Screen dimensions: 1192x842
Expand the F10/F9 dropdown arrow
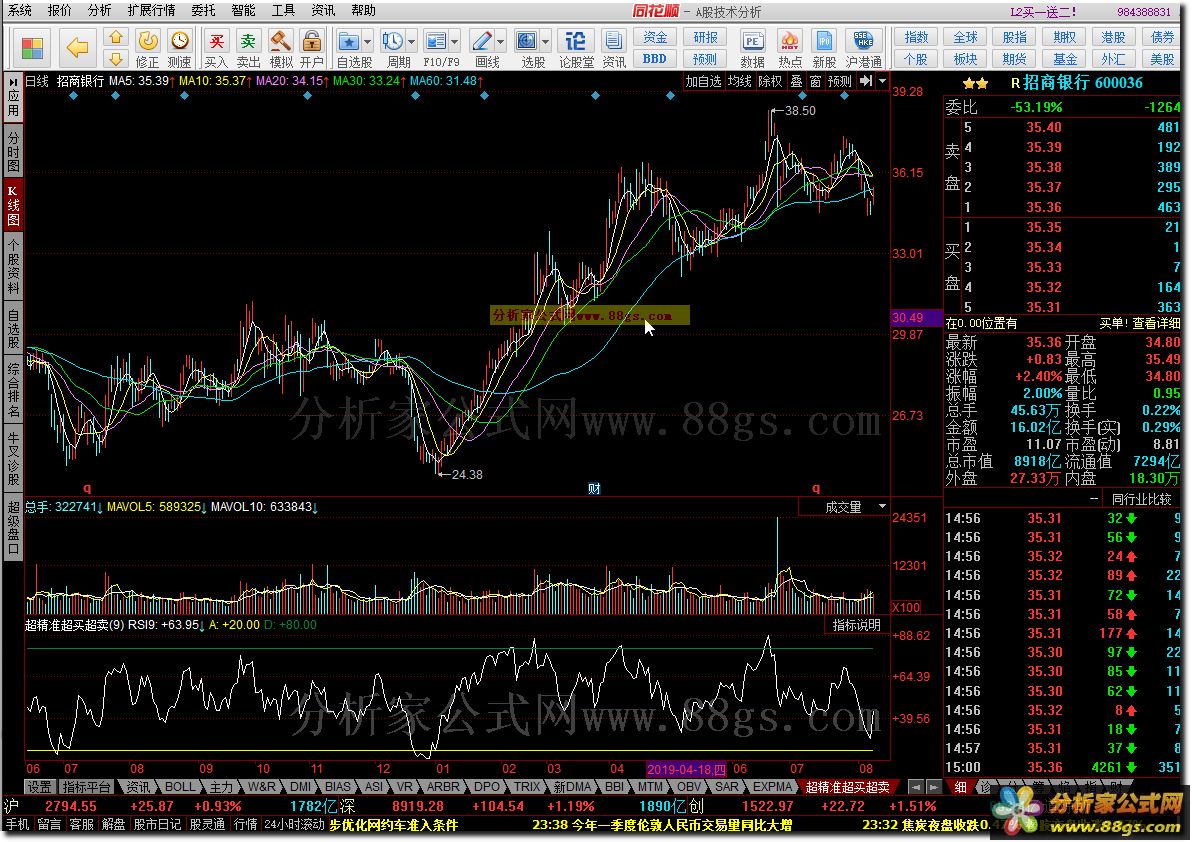pyautogui.click(x=455, y=41)
